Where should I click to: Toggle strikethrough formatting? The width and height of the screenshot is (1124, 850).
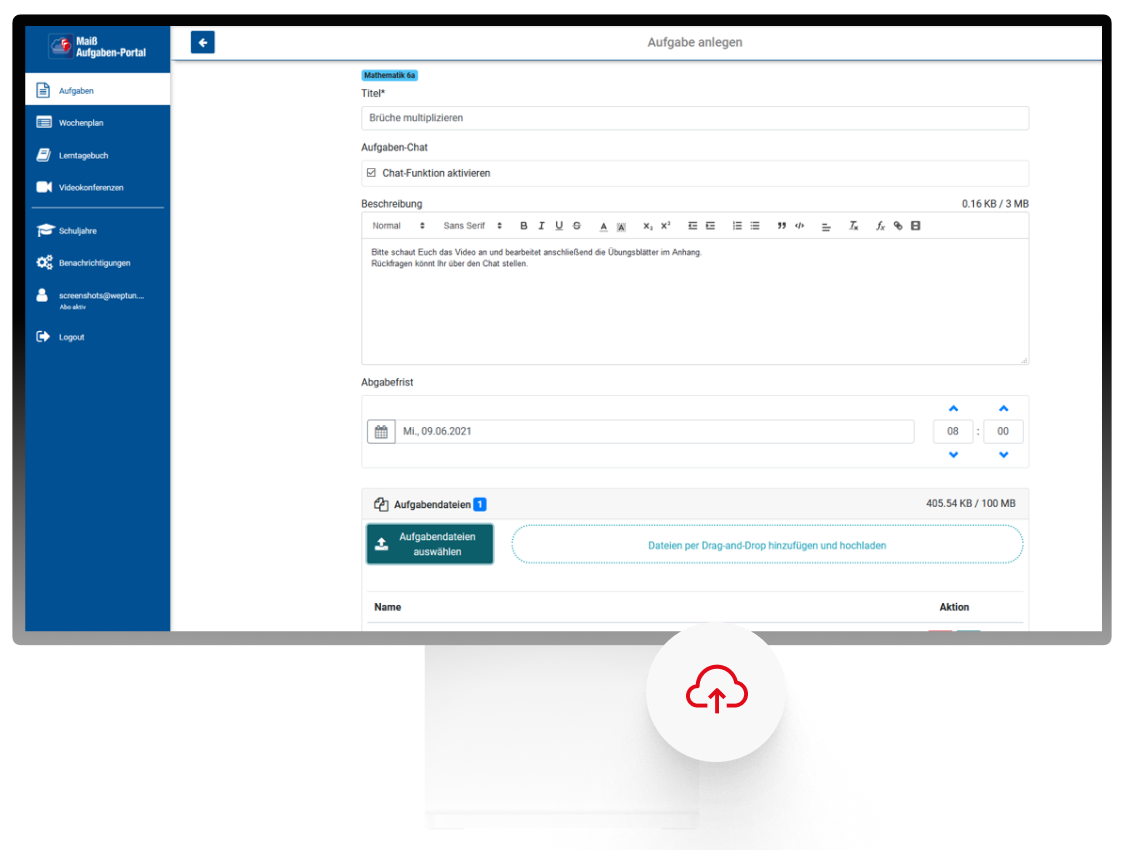577,226
